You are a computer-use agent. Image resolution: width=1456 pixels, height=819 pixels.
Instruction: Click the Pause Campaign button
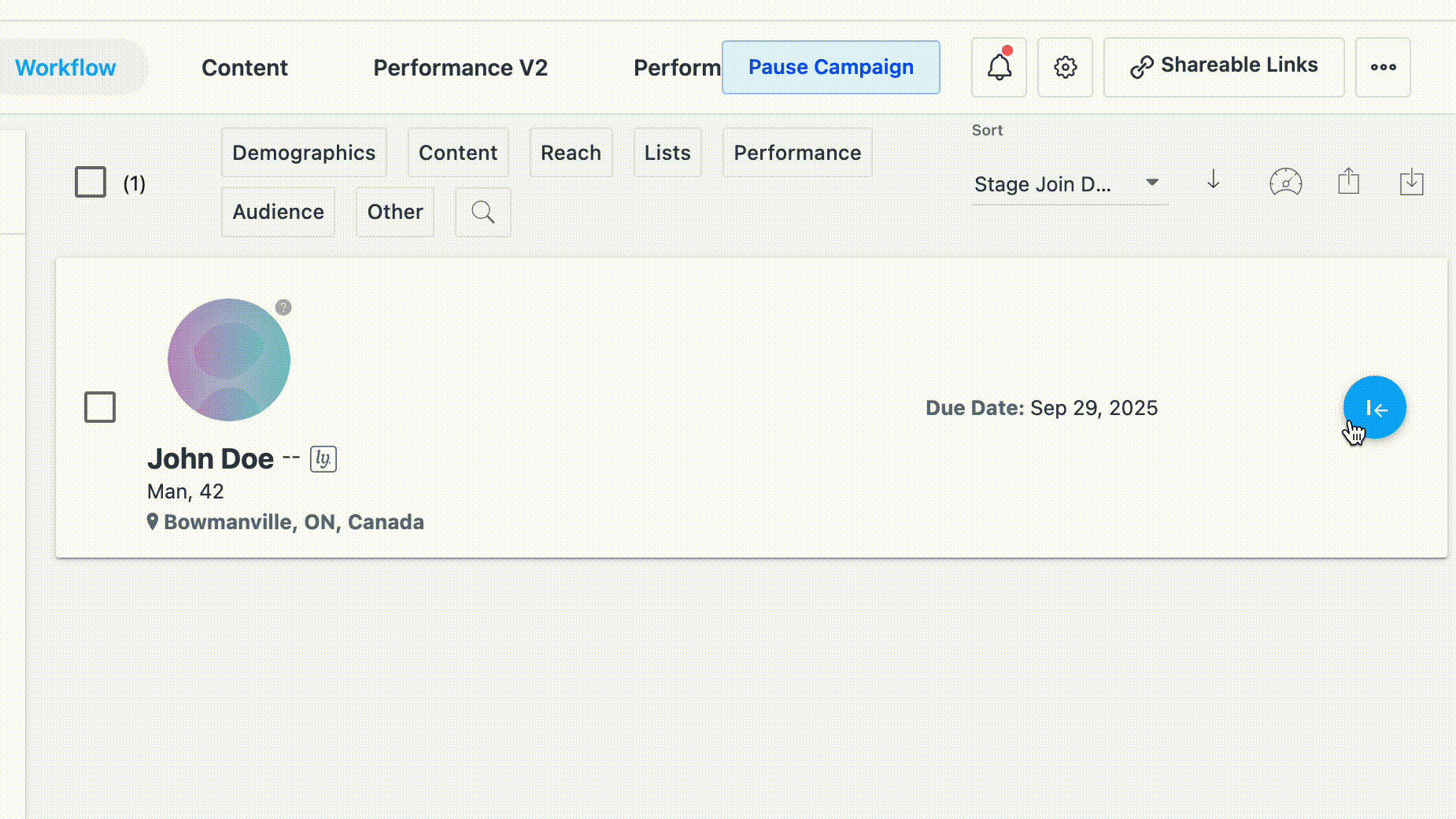click(x=830, y=68)
